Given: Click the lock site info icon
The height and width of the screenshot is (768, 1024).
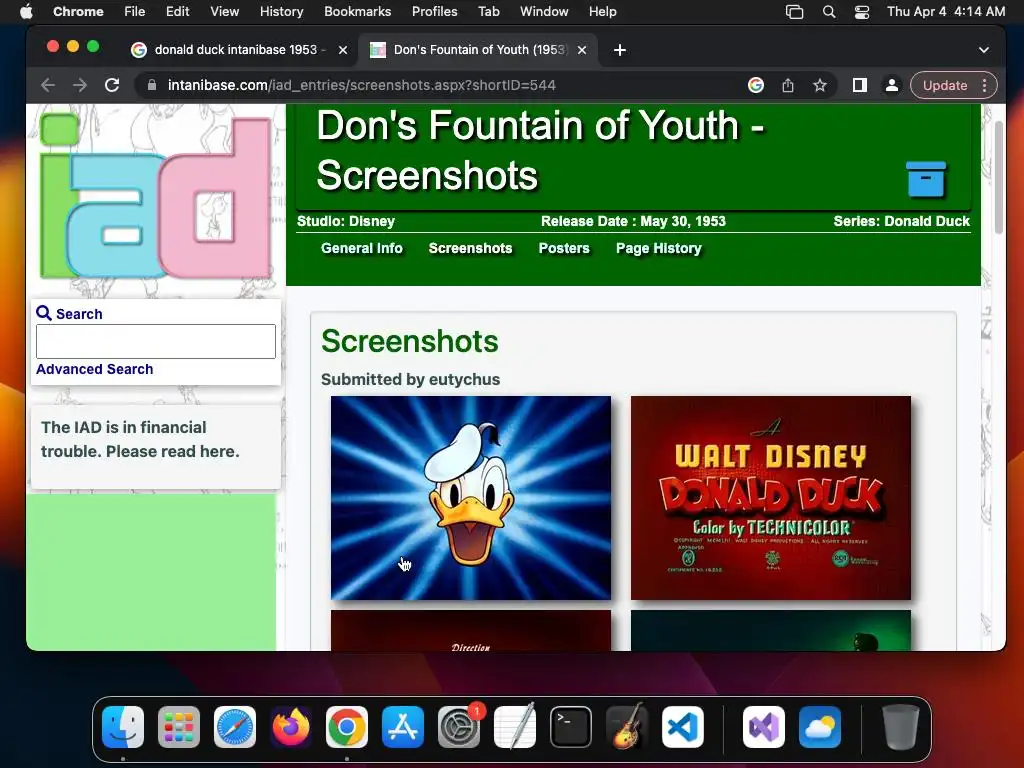Looking at the screenshot, I should [152, 85].
